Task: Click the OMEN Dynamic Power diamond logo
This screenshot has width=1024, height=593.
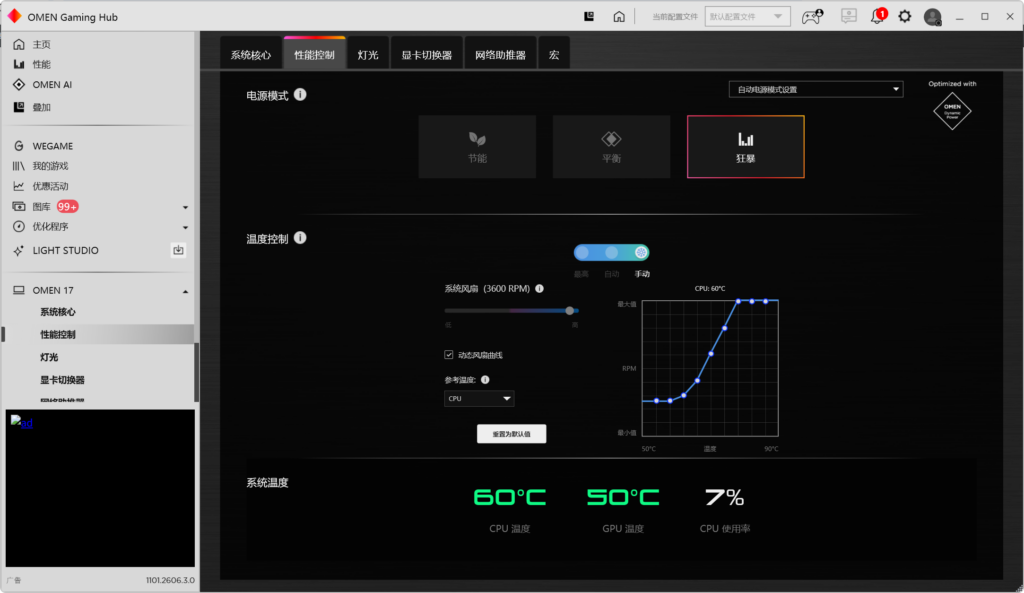Action: point(952,111)
